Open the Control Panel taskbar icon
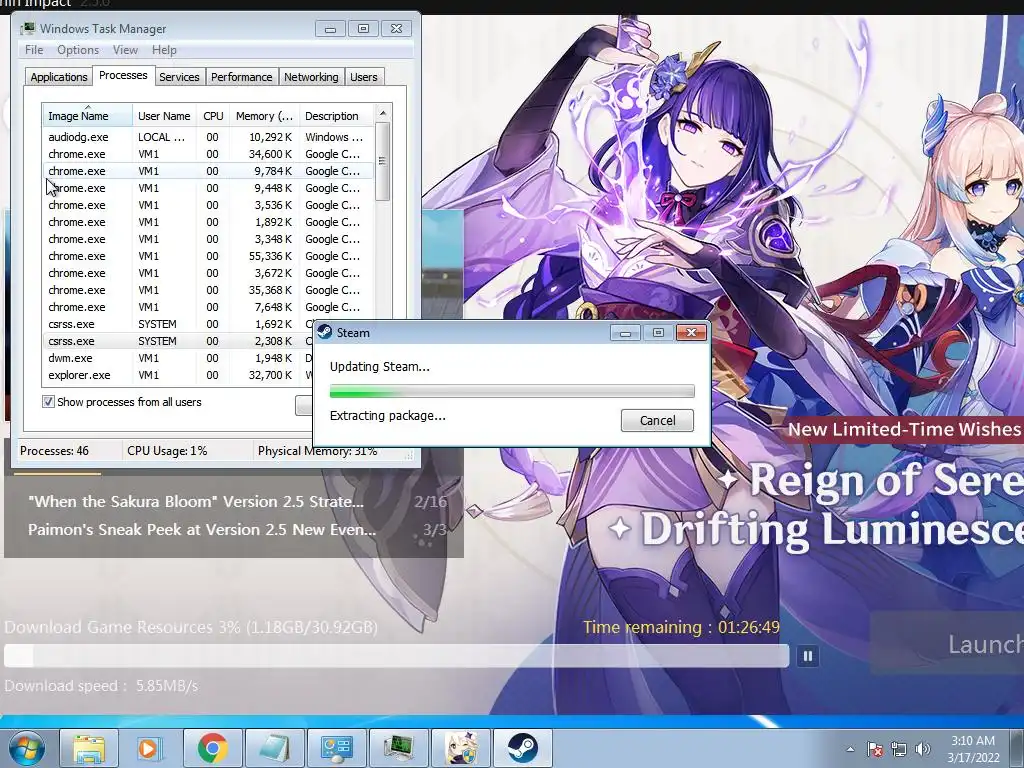 pyautogui.click(x=336, y=748)
